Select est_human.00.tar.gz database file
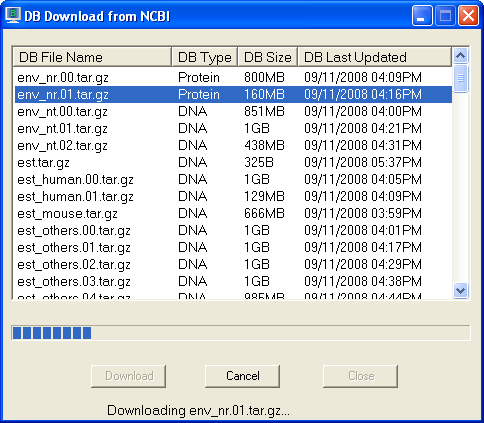 pyautogui.click(x=233, y=179)
